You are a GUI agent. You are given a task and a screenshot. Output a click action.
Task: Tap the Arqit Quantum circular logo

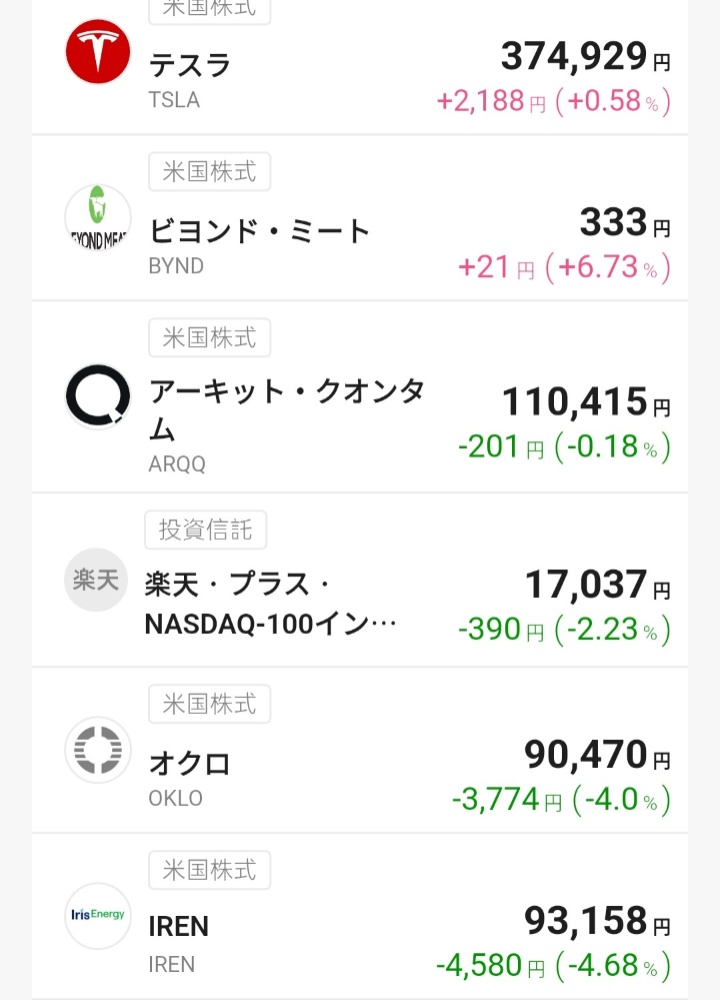coord(98,395)
